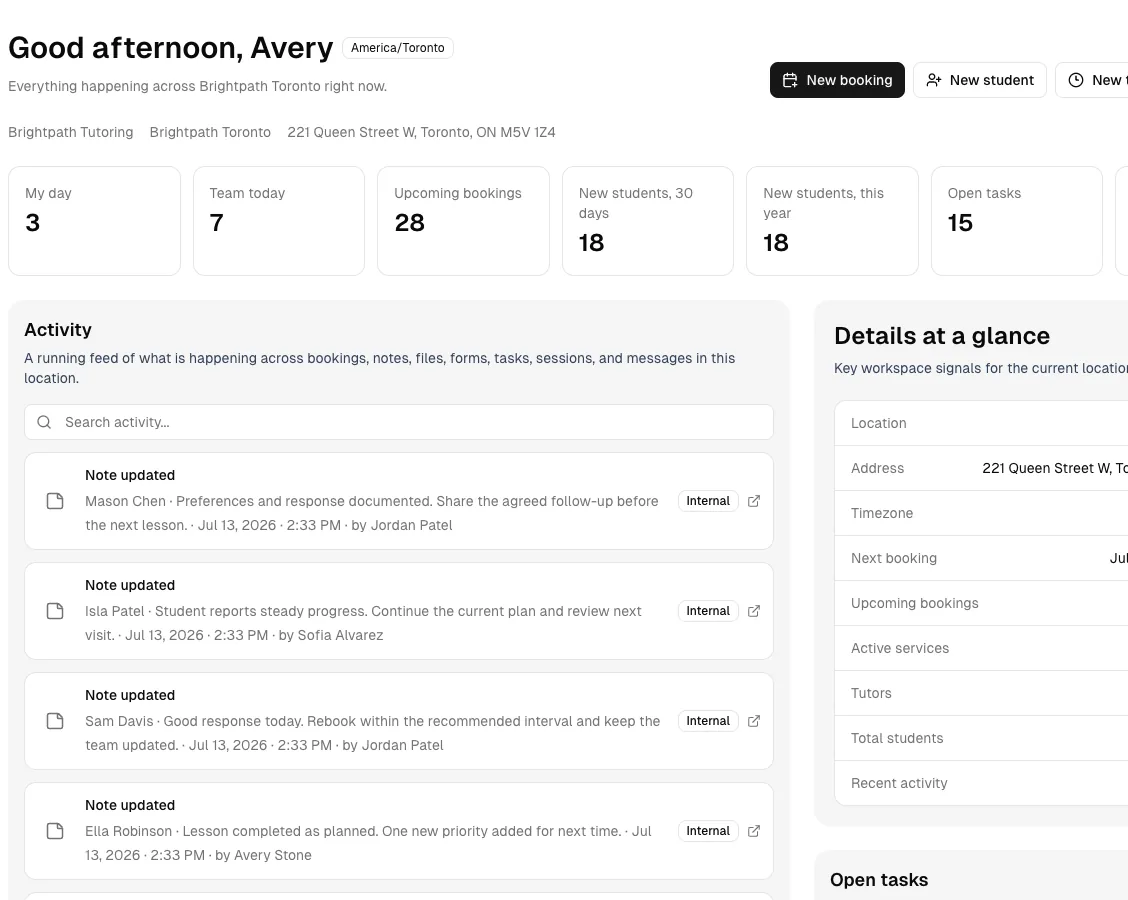This screenshot has width=1128, height=900.
Task: Open the Isla Patel note activity card
Action: [x=399, y=611]
